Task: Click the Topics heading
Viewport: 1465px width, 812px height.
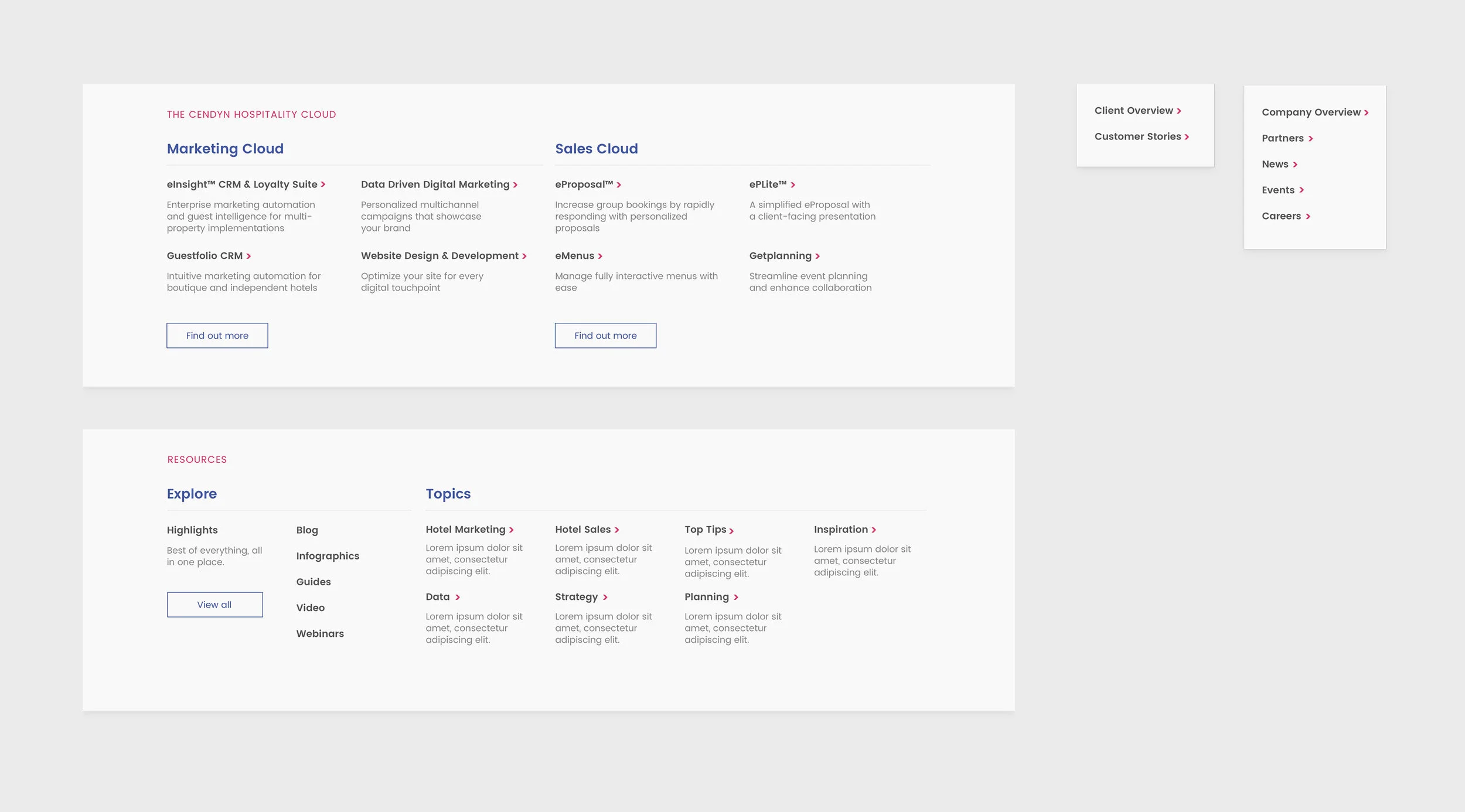Action: 448,494
